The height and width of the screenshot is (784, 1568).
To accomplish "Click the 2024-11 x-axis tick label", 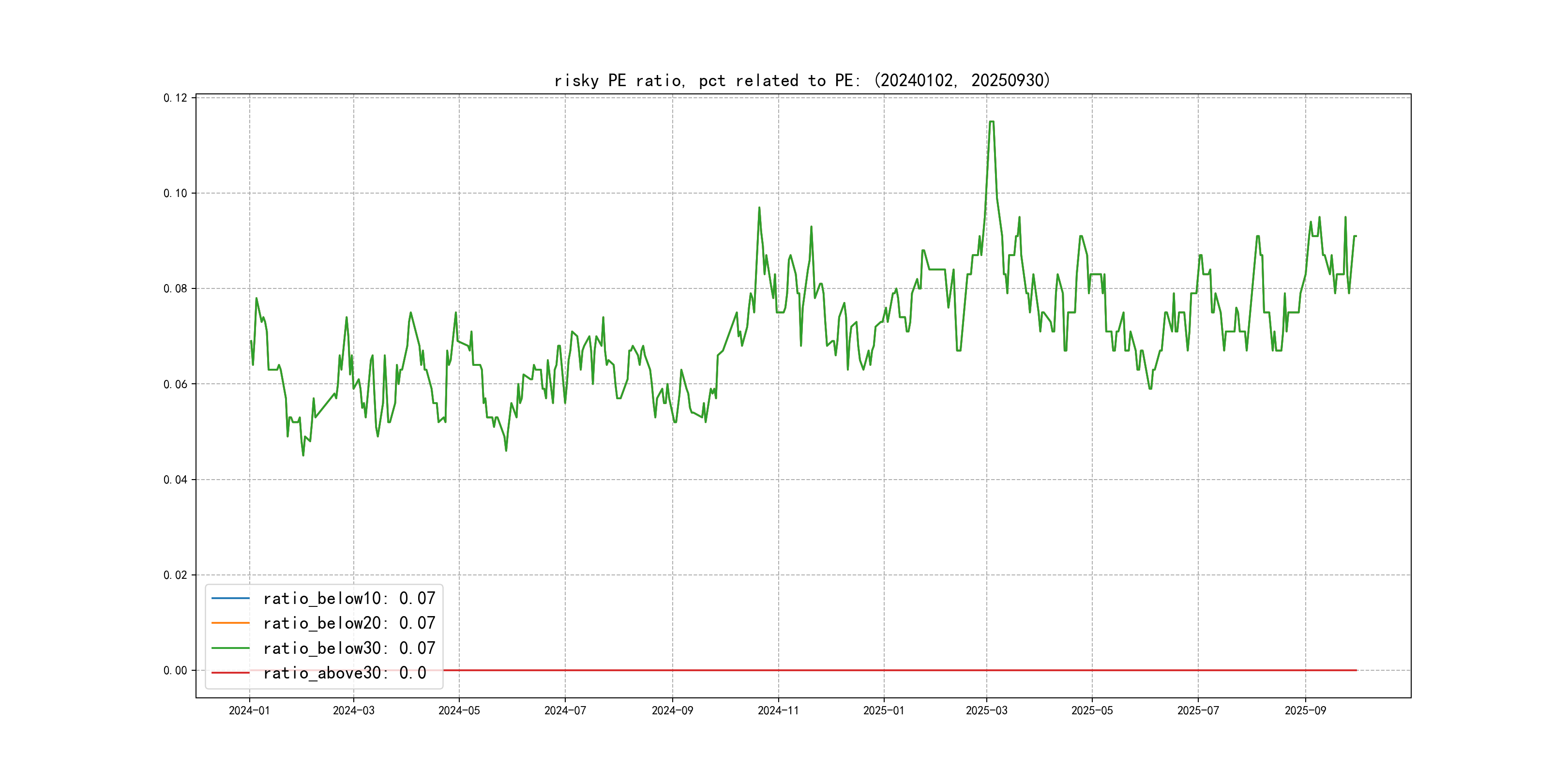I will 778,710.
